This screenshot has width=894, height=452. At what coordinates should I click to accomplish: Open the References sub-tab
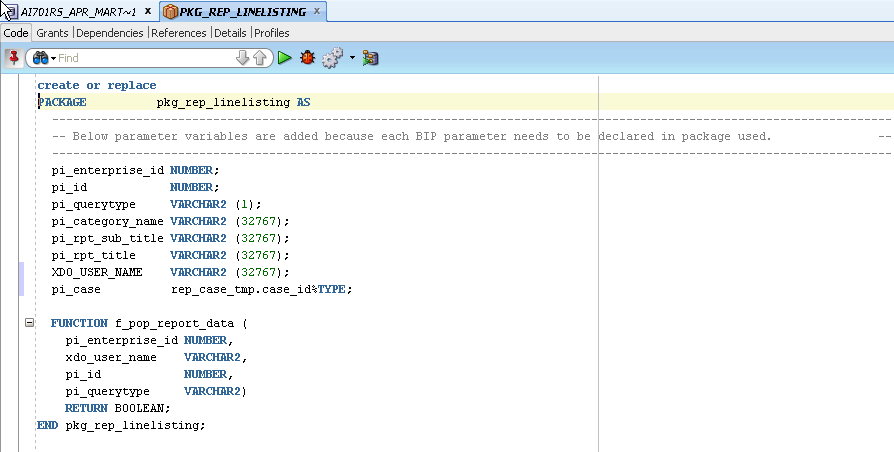point(178,33)
